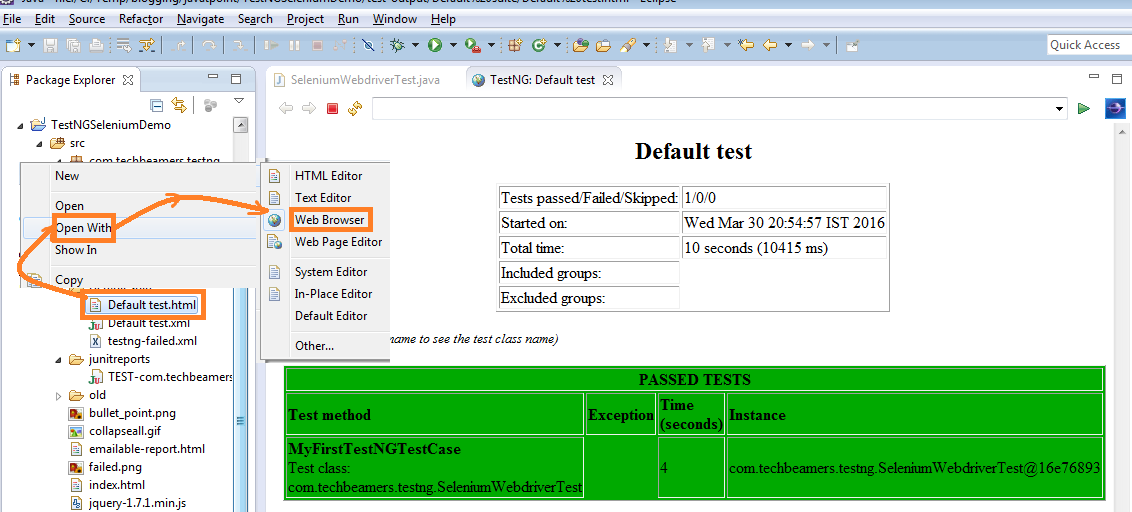The image size is (1132, 512).
Task: Collapse the junitreports folder
Action: [x=58, y=359]
